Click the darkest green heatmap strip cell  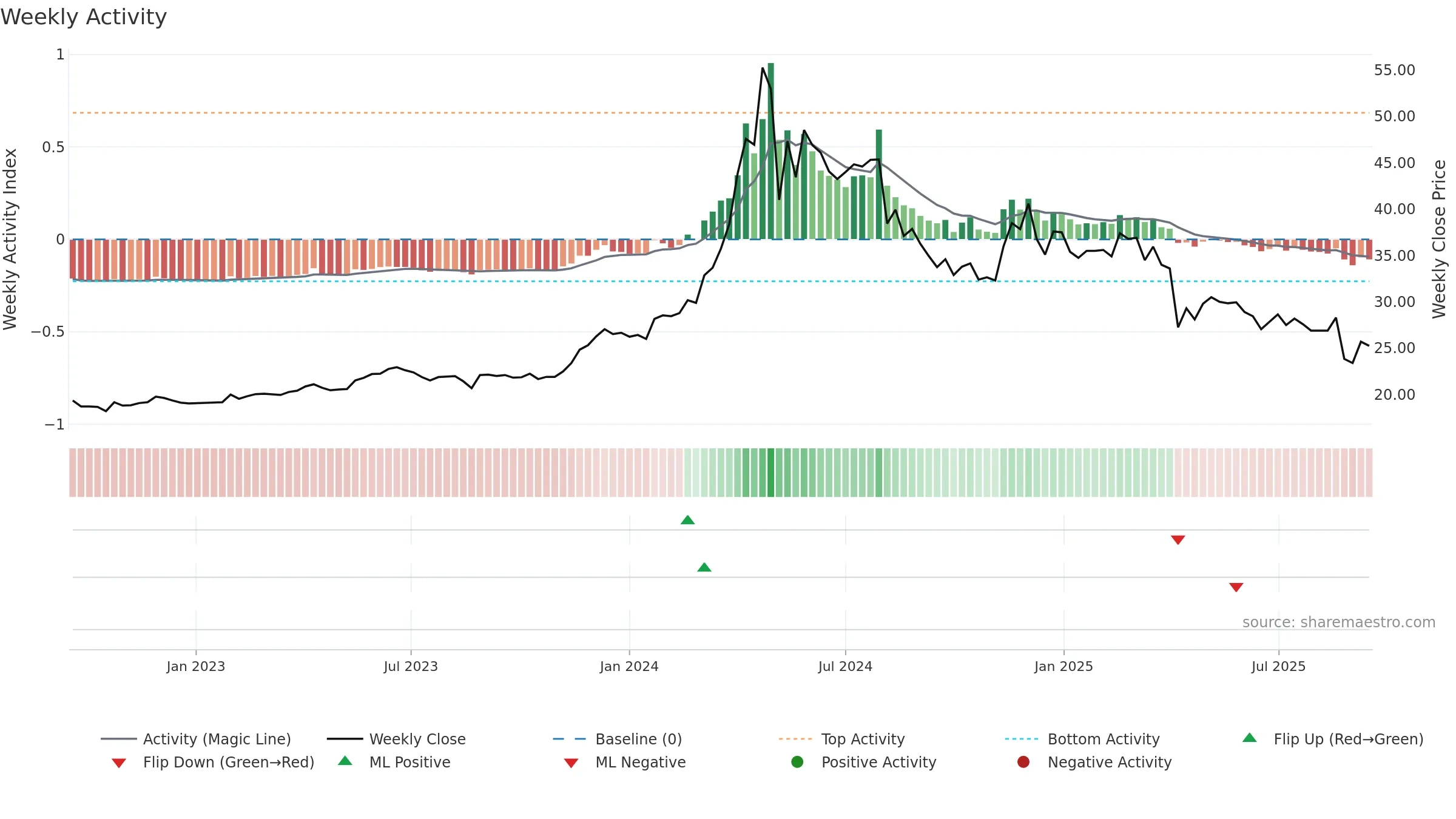click(770, 473)
